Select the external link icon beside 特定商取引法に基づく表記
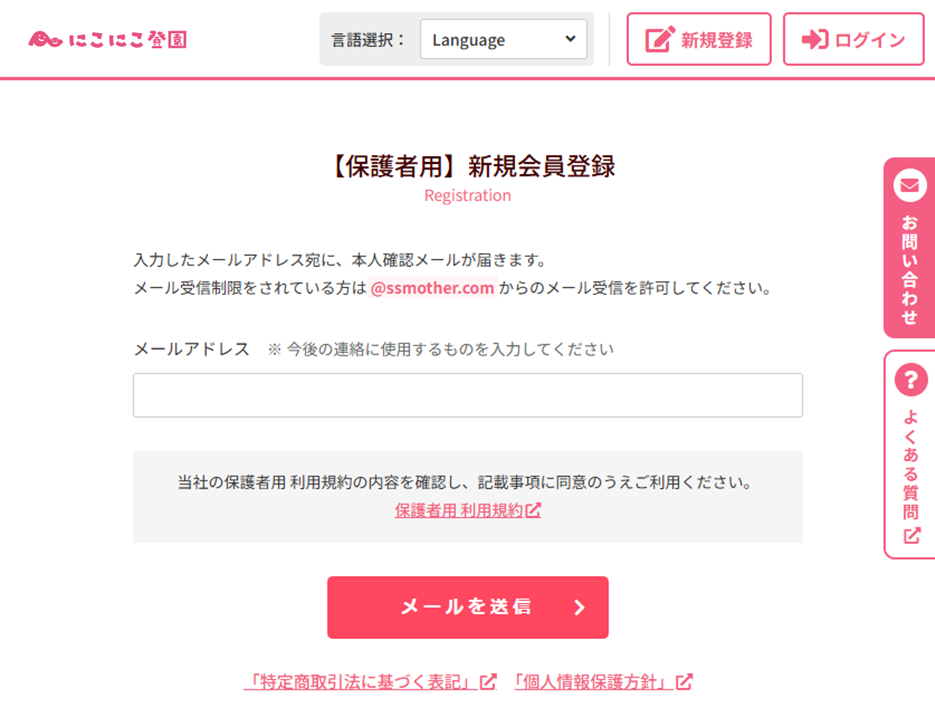935x720 pixels. click(x=488, y=682)
